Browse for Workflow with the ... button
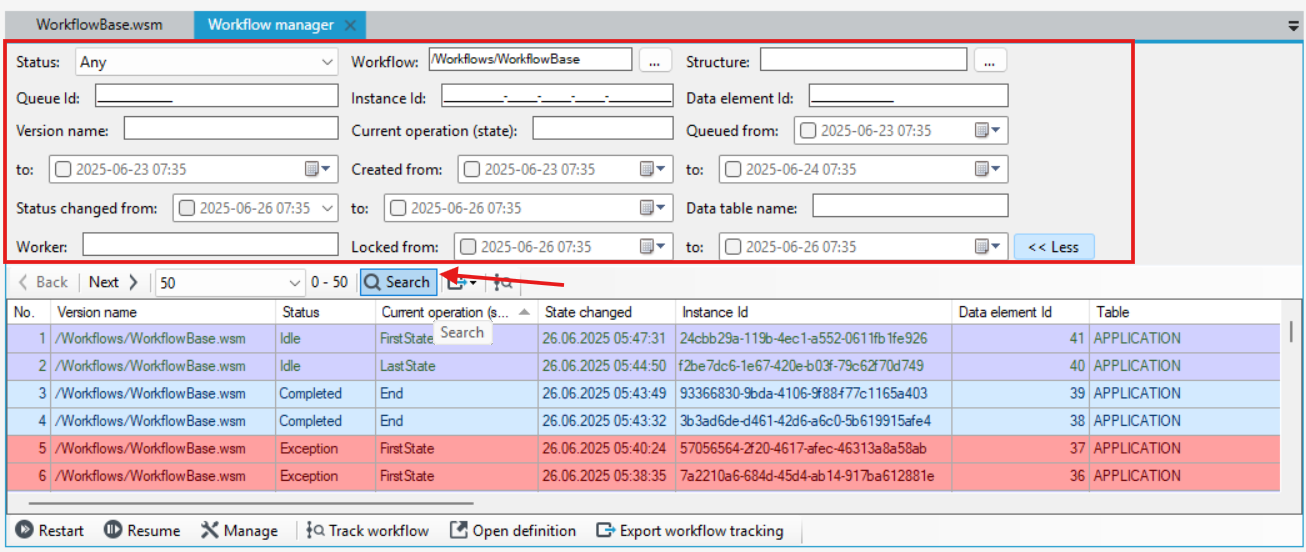Viewport: 1306px width, 552px height. click(x=655, y=61)
